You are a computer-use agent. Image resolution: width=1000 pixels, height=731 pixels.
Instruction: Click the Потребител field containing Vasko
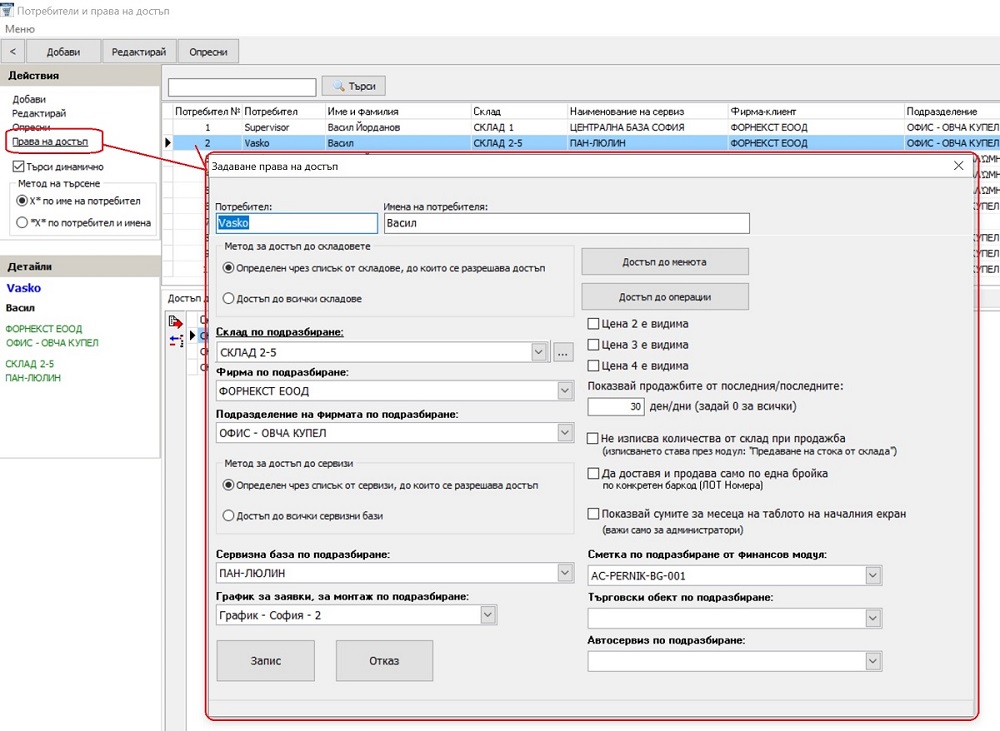297,223
